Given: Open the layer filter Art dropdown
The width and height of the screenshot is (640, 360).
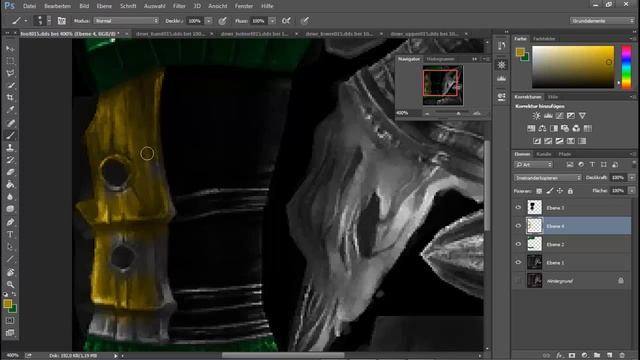Looking at the screenshot, I should (534, 164).
